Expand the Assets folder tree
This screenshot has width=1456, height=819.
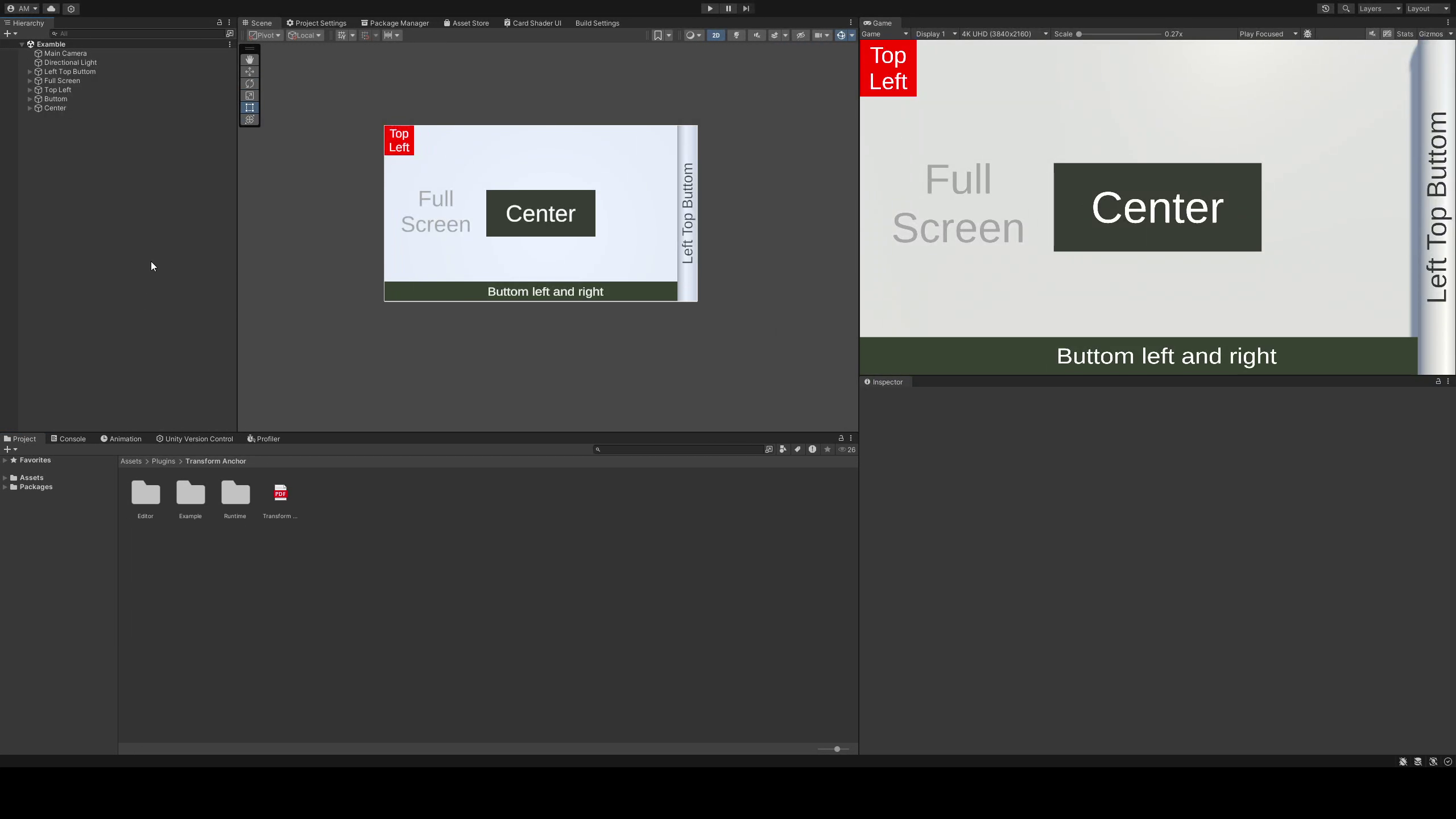pos(5,478)
